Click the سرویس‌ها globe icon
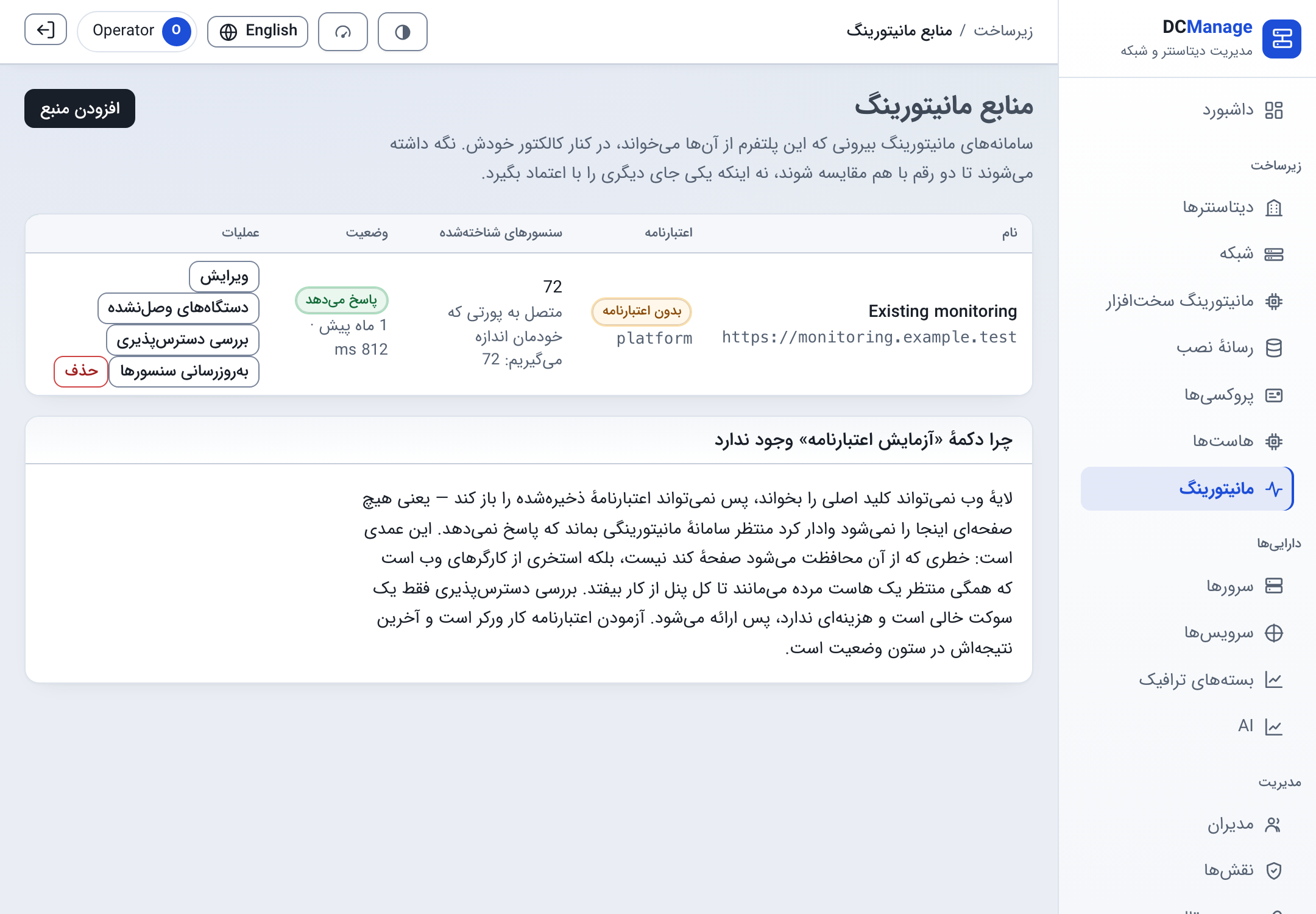This screenshot has height=914, width=1316. (1273, 633)
